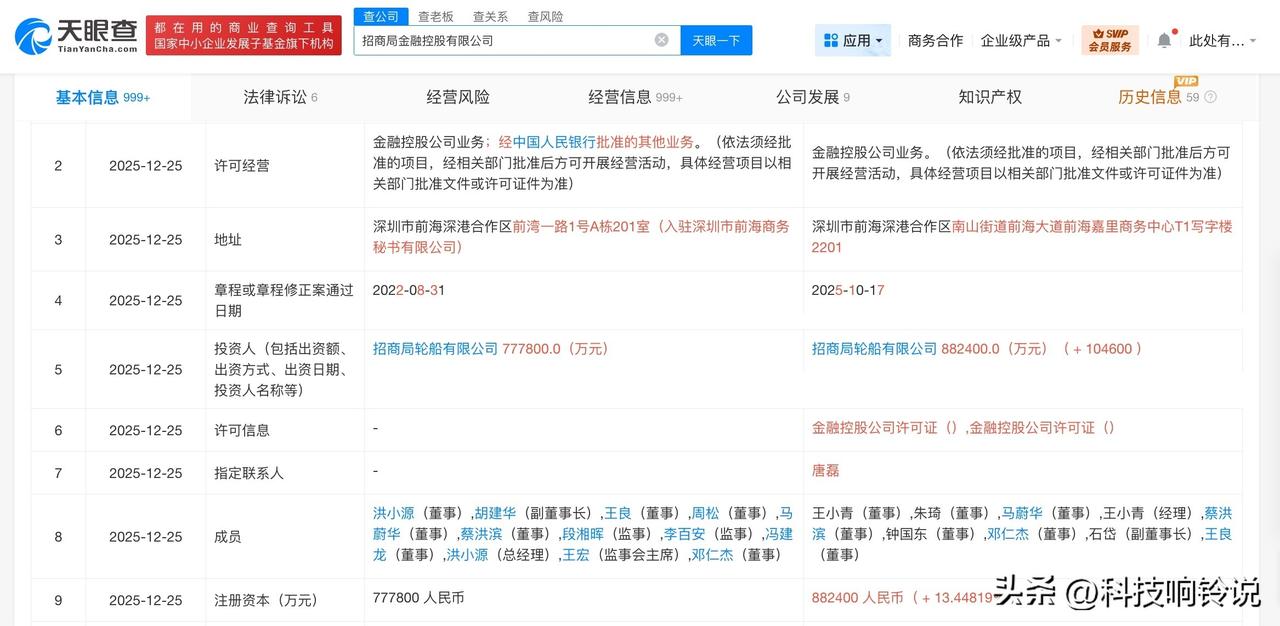Click the 成员 row label
Image resolution: width=1280 pixels, height=626 pixels.
click(x=228, y=536)
